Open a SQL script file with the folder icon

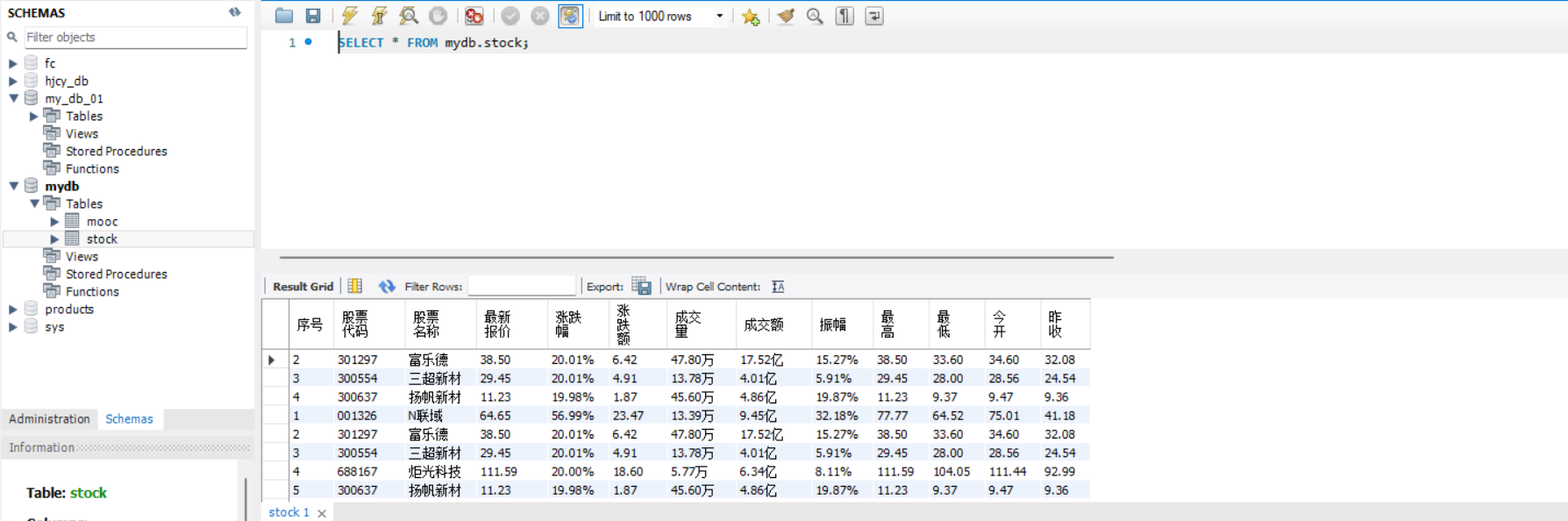click(x=283, y=16)
